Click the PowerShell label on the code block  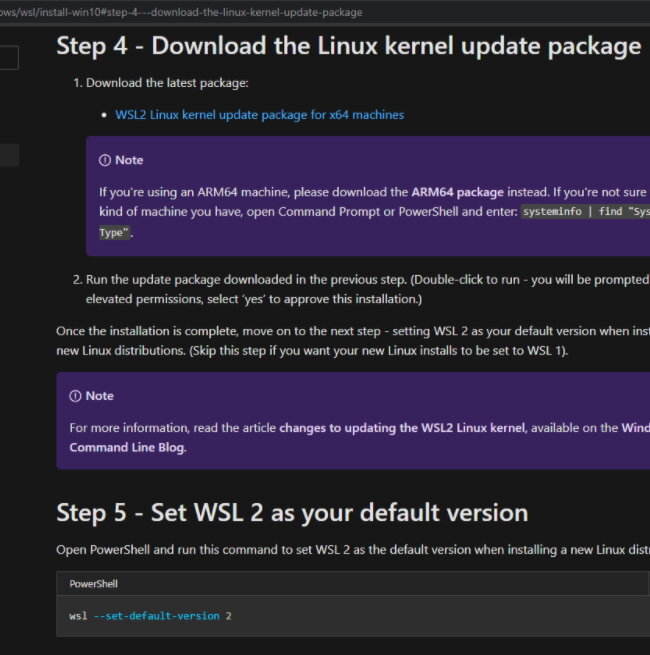click(94, 584)
